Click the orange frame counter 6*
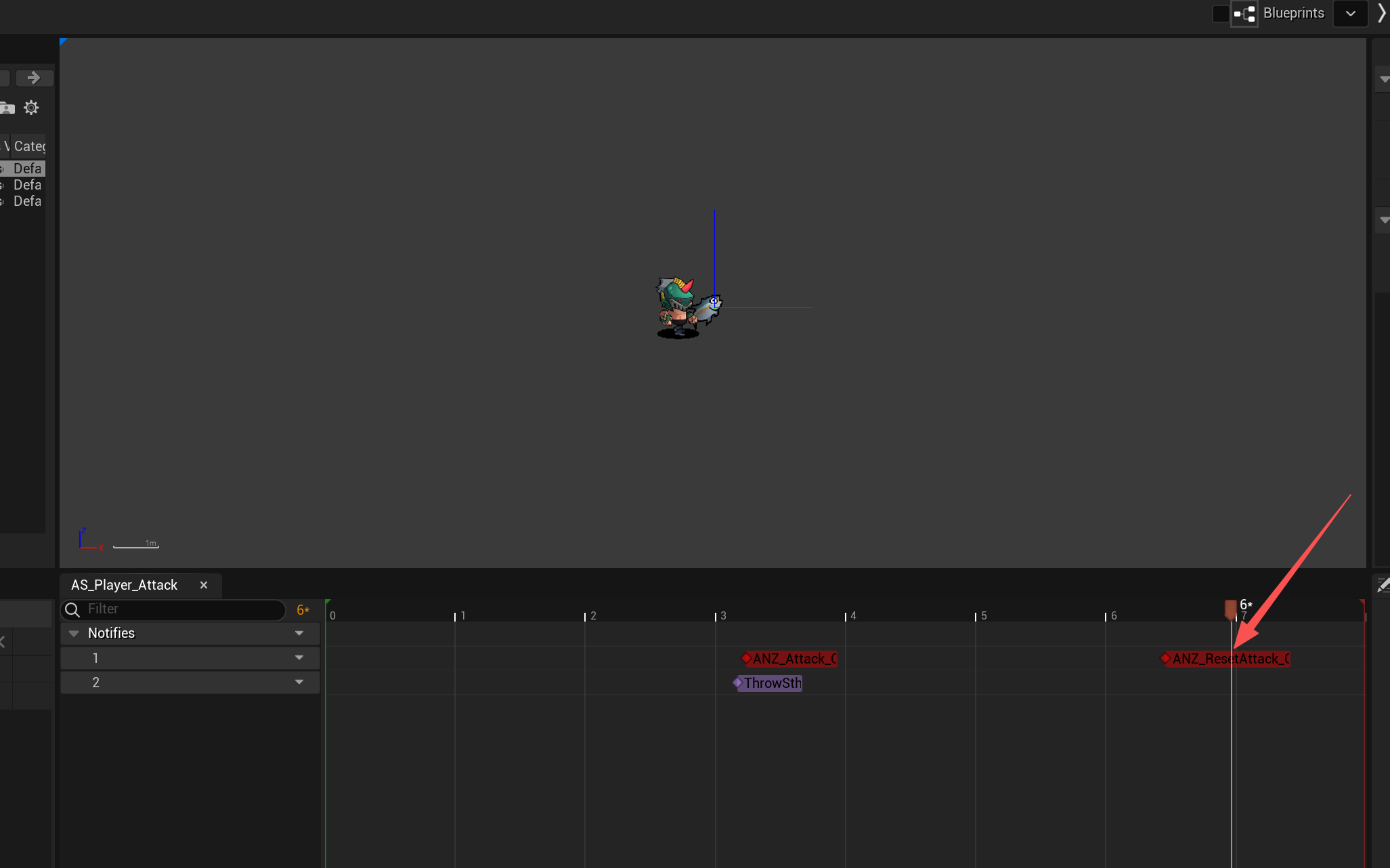 click(x=303, y=610)
